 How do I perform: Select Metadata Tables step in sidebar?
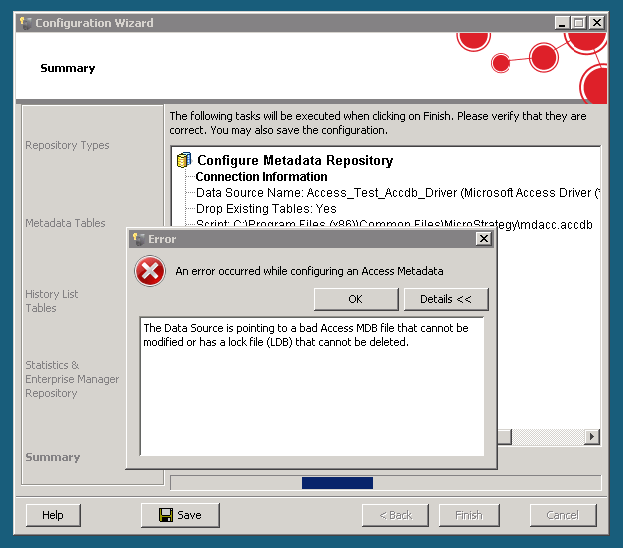pyautogui.click(x=65, y=223)
